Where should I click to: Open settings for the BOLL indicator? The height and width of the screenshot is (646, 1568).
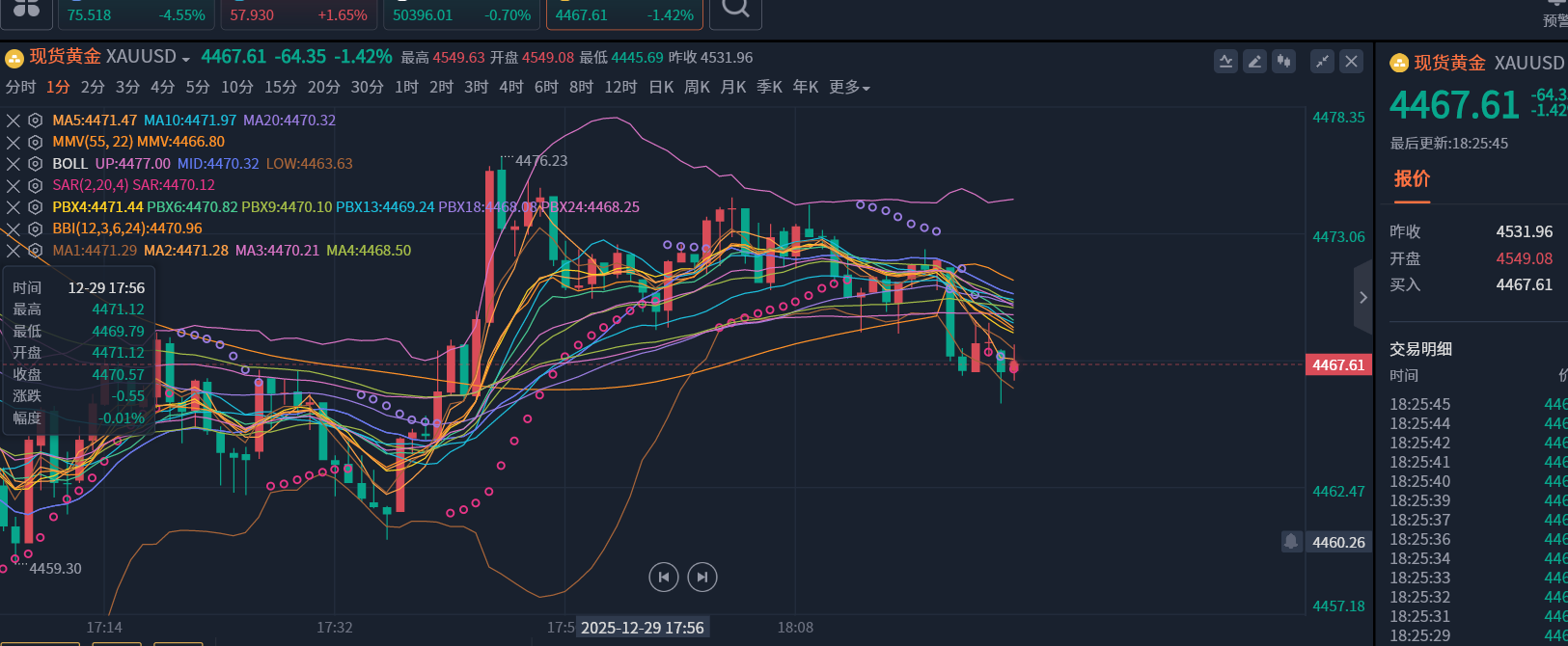click(36, 164)
